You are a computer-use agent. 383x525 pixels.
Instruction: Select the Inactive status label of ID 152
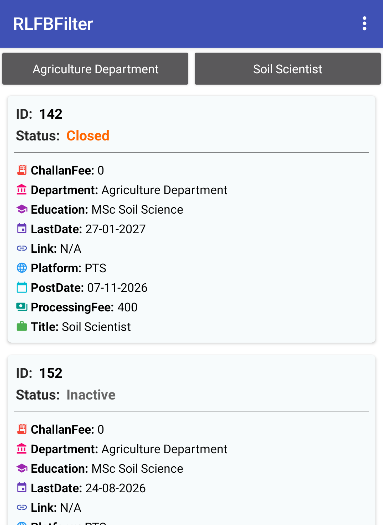[91, 395]
